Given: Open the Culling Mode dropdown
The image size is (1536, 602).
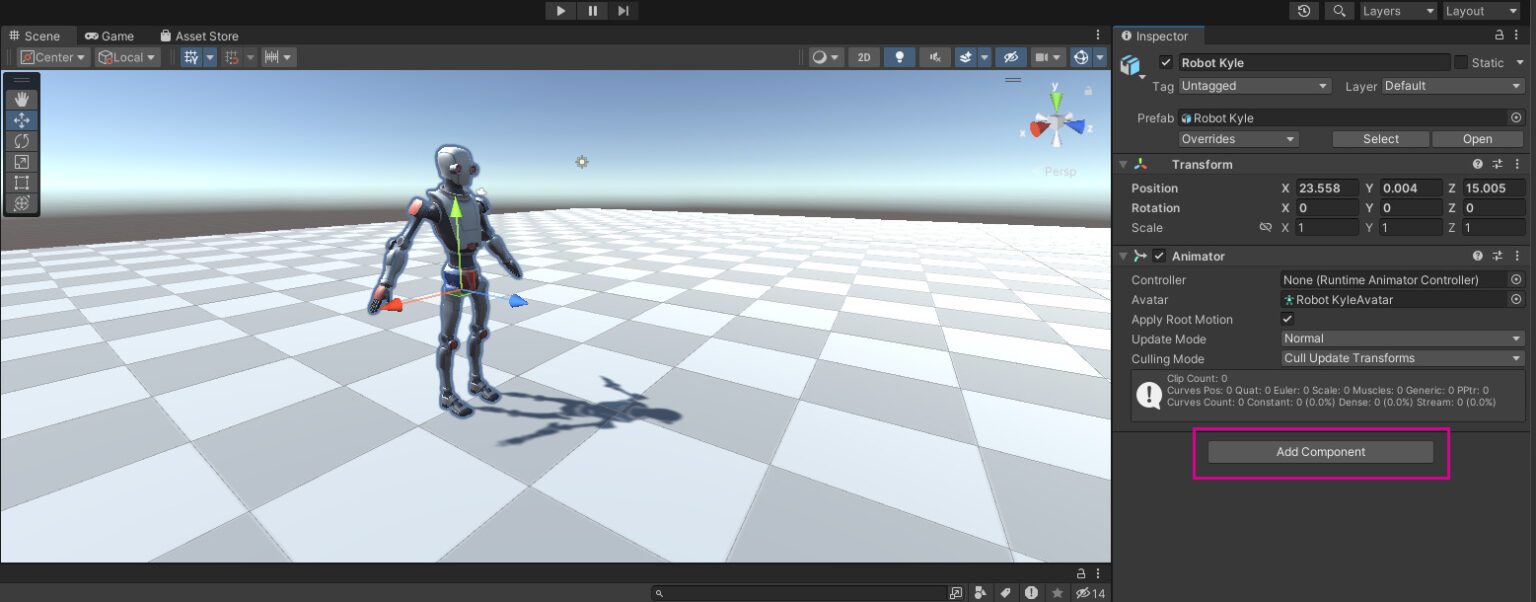Looking at the screenshot, I should click(x=1400, y=358).
